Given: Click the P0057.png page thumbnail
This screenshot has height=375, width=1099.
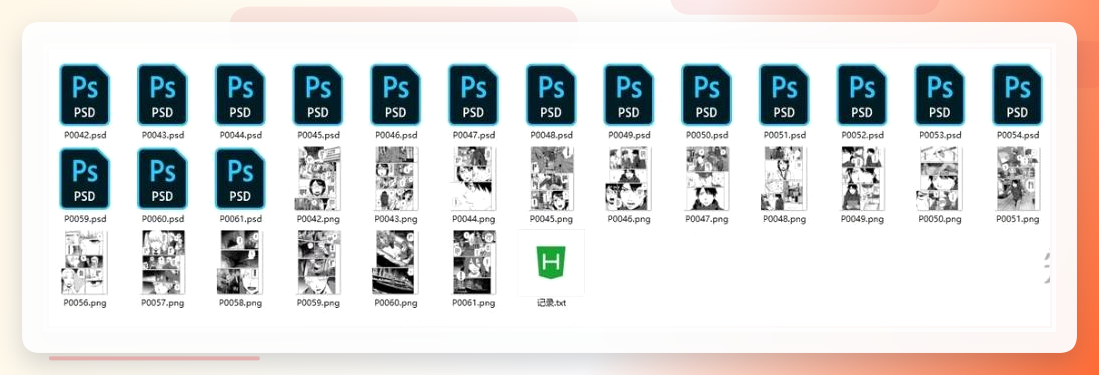Looking at the screenshot, I should click(163, 262).
